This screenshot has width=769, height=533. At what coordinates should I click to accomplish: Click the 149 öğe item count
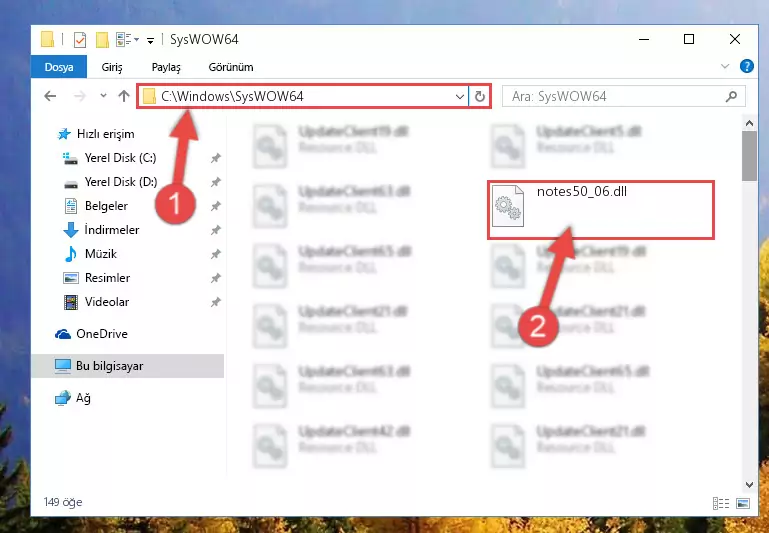tap(63, 503)
